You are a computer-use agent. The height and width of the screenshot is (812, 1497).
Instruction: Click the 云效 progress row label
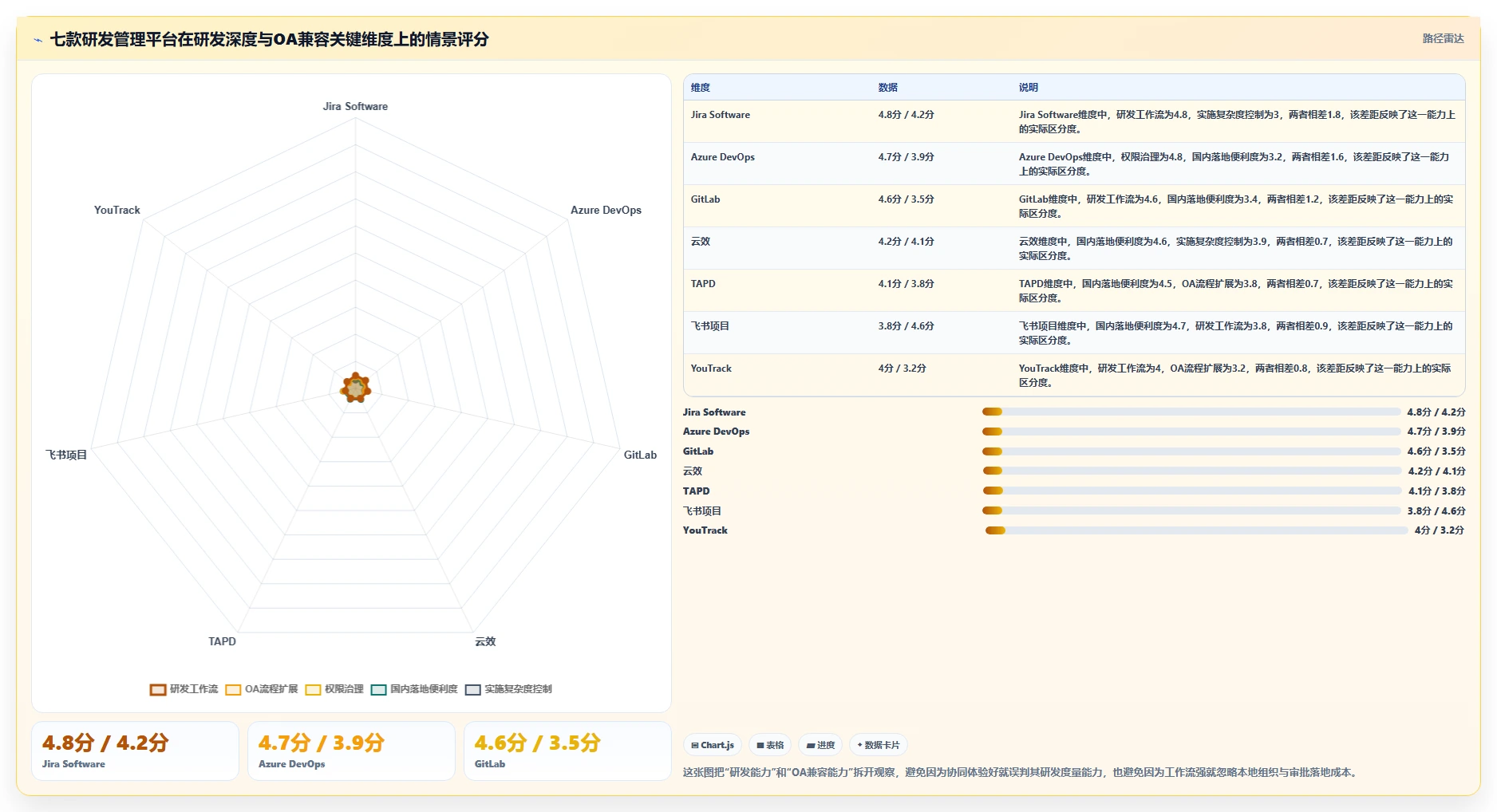tap(693, 471)
